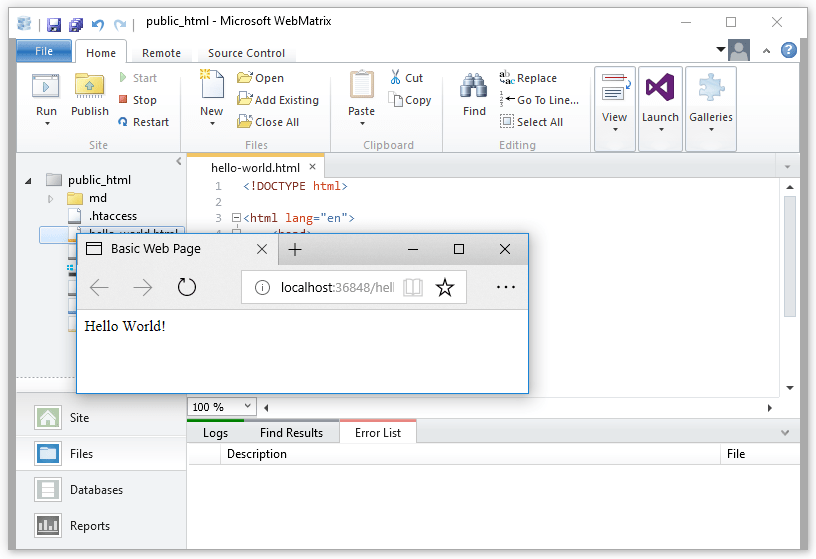Open the Reports workspace
The width and height of the screenshot is (816, 559).
tap(101, 526)
